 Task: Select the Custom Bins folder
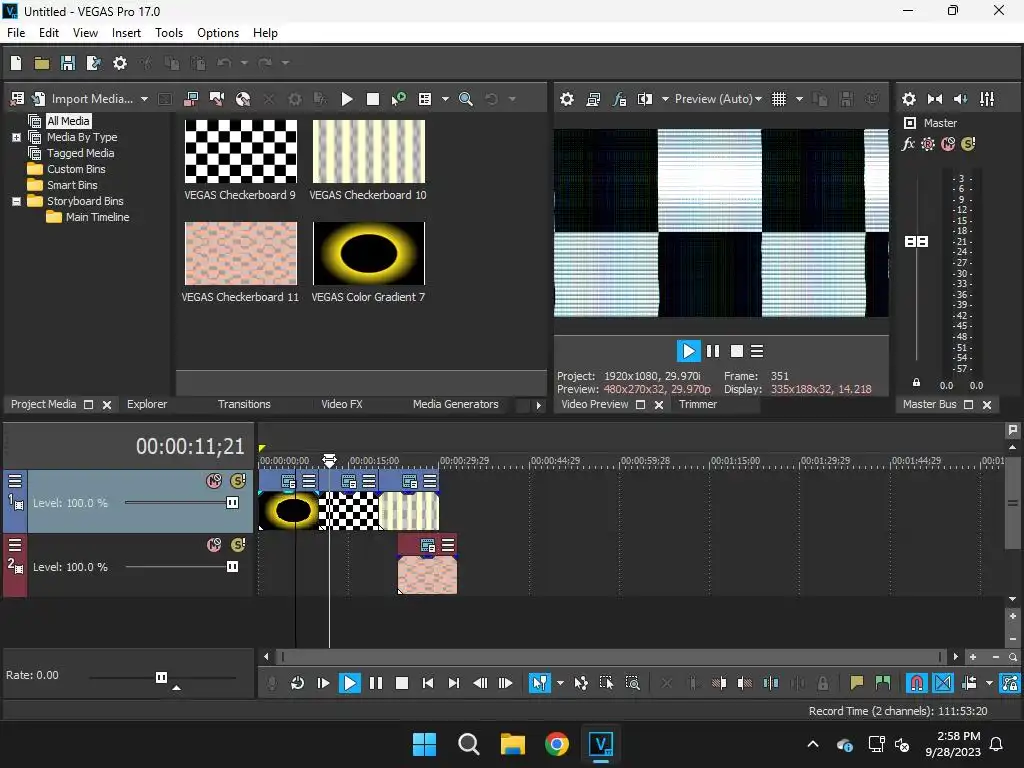point(76,169)
